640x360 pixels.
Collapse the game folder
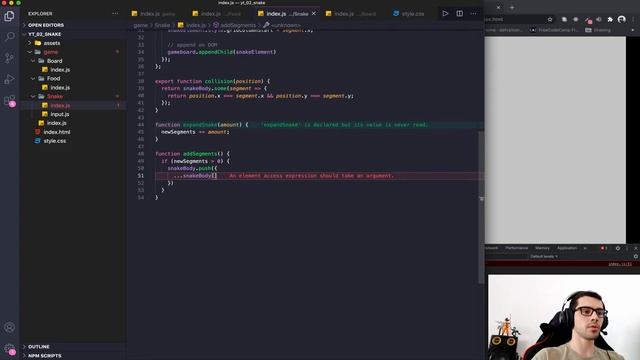51,52
